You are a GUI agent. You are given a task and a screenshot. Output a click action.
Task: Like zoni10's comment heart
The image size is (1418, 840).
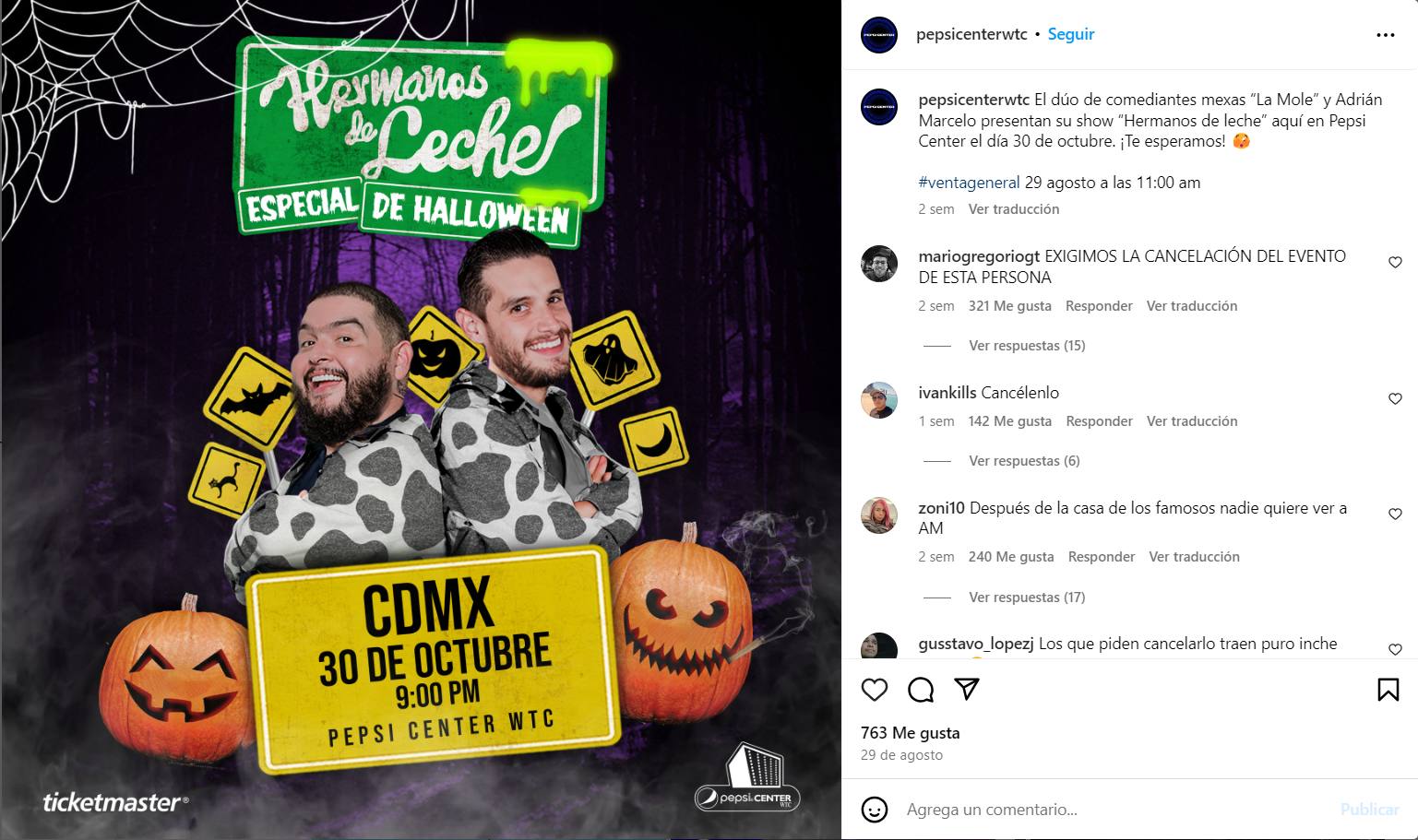pyautogui.click(x=1395, y=515)
